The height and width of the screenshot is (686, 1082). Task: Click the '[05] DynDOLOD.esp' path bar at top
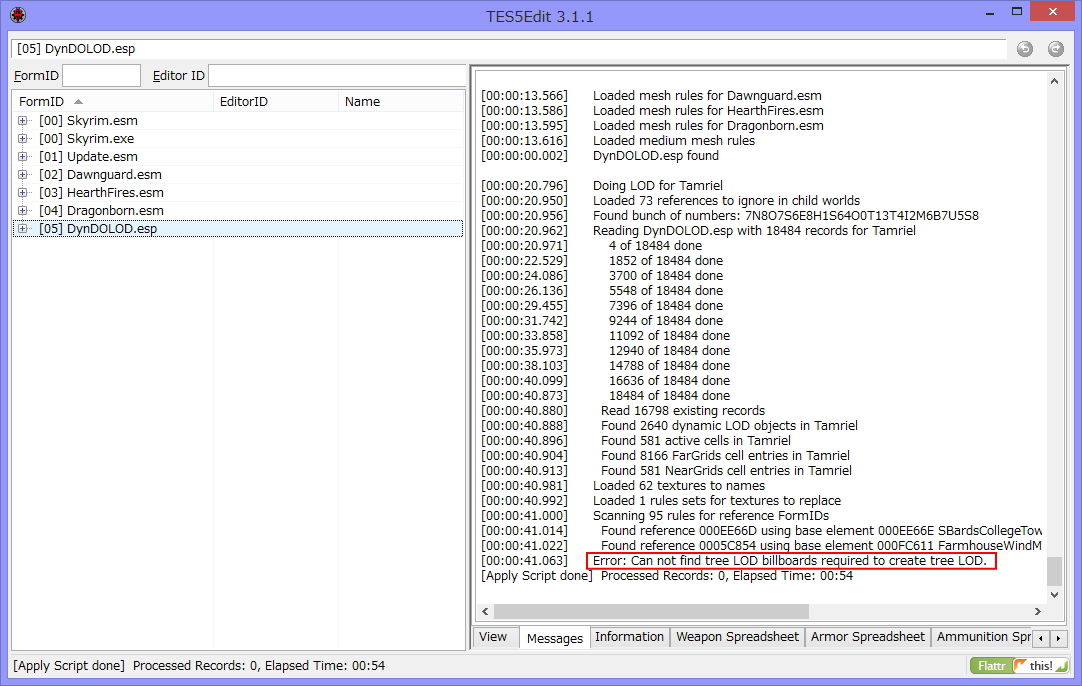tap(509, 48)
